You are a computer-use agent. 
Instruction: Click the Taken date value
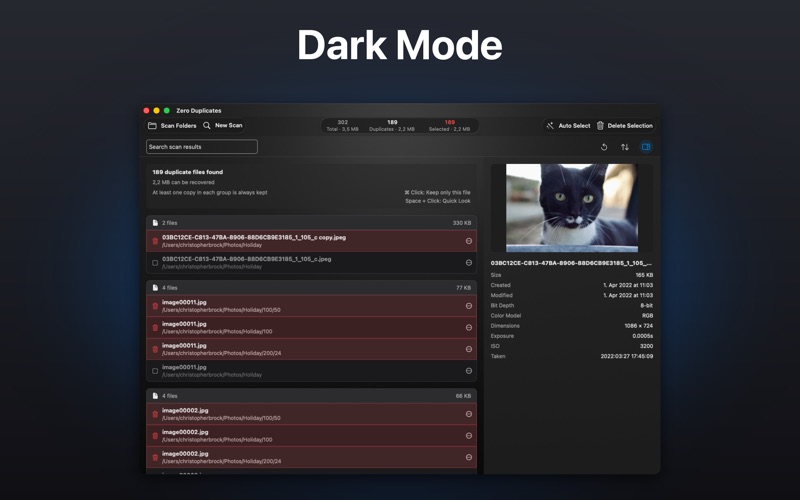click(x=627, y=356)
